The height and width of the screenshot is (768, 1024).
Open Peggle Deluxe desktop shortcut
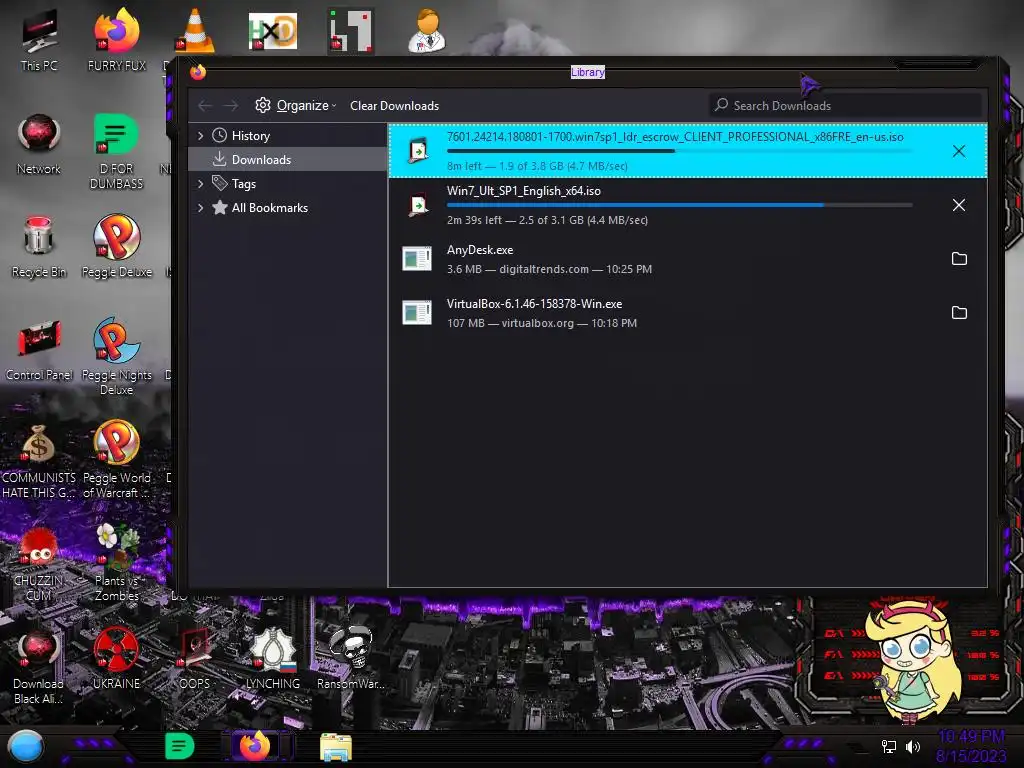point(116,247)
